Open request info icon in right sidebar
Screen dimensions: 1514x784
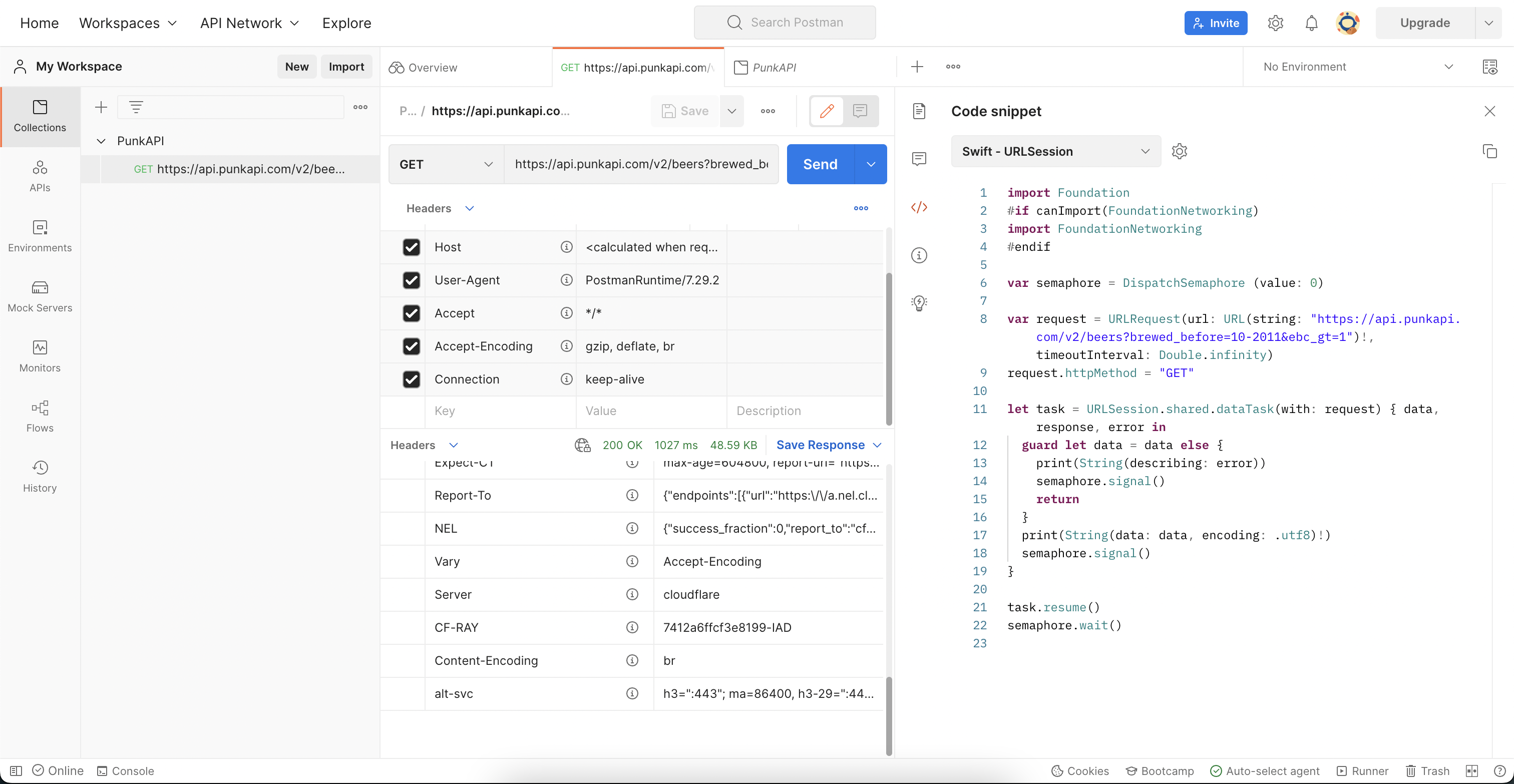(x=919, y=255)
